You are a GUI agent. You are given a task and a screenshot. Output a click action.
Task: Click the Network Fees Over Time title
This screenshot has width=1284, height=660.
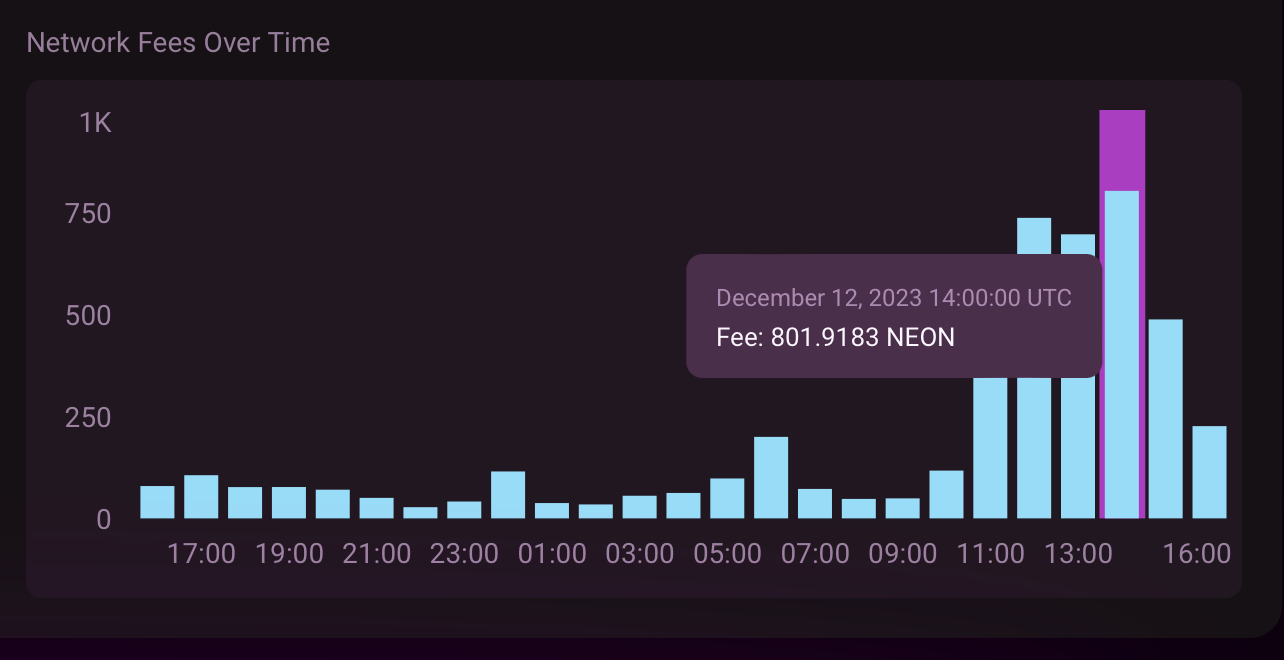point(178,42)
